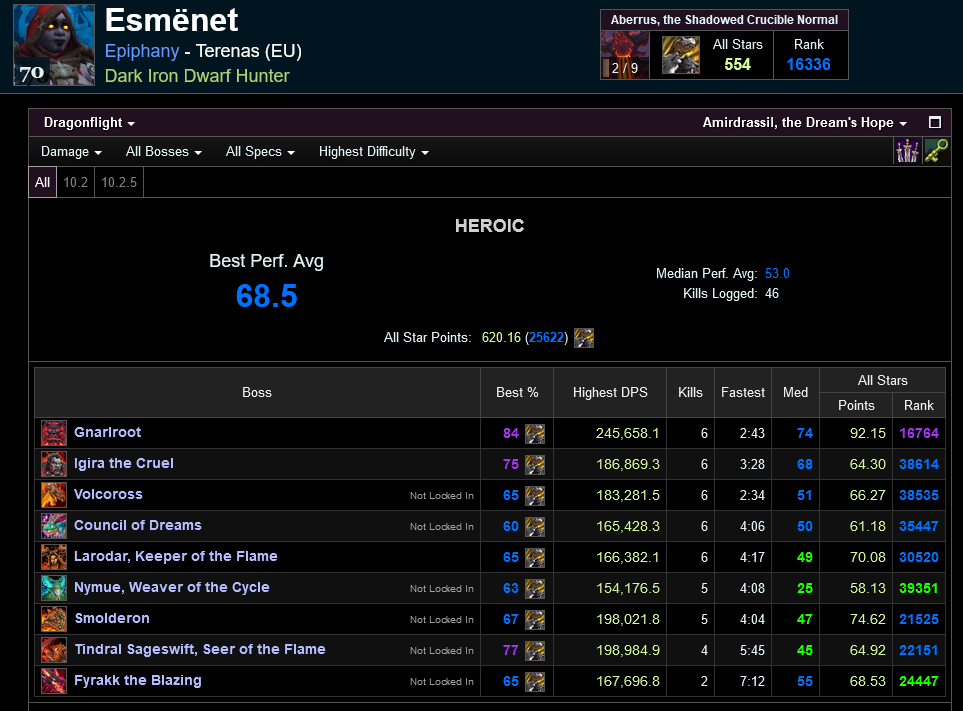Click Volcoross's Not Locked In label

(x=442, y=495)
